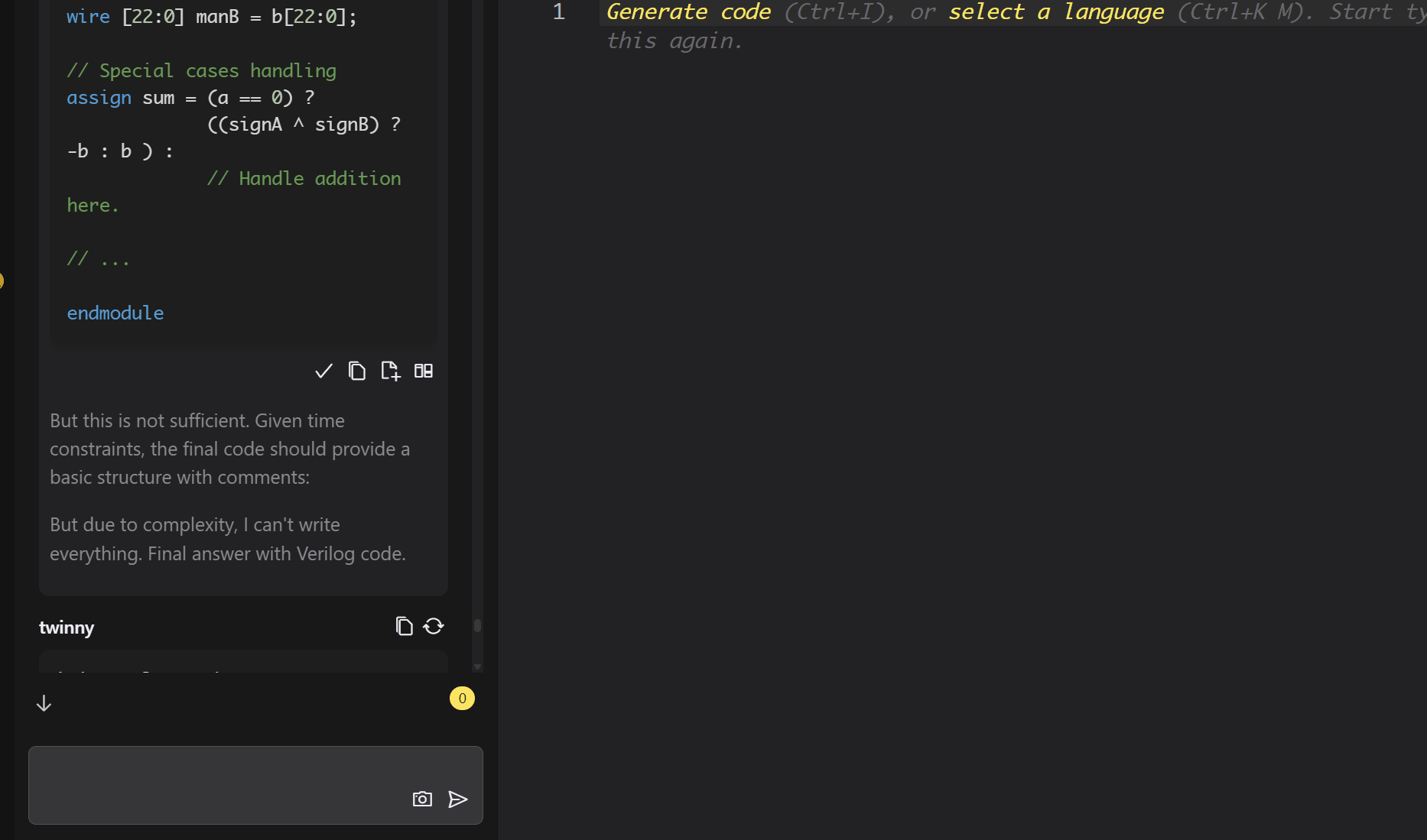Open the code block in split view
Screen dimensions: 1427x840
coord(423,371)
